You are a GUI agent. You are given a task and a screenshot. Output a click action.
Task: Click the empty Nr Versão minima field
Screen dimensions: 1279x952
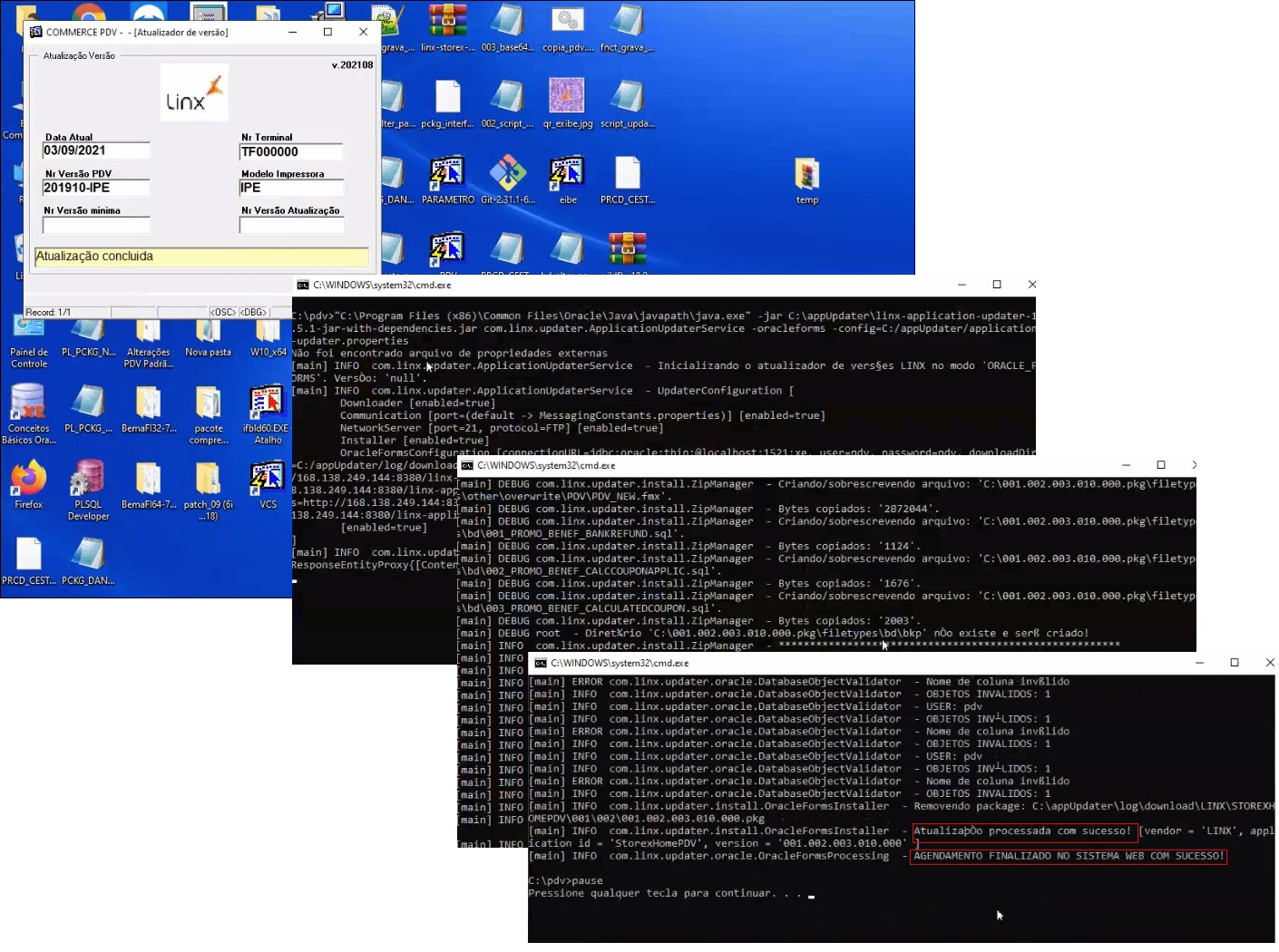click(x=96, y=225)
